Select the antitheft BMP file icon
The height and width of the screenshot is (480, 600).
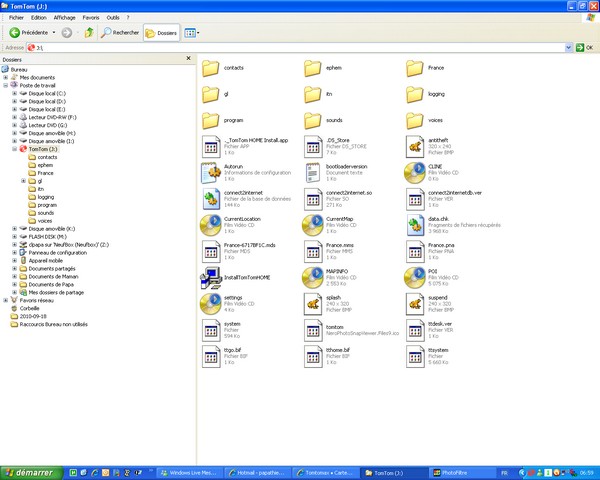[x=415, y=147]
